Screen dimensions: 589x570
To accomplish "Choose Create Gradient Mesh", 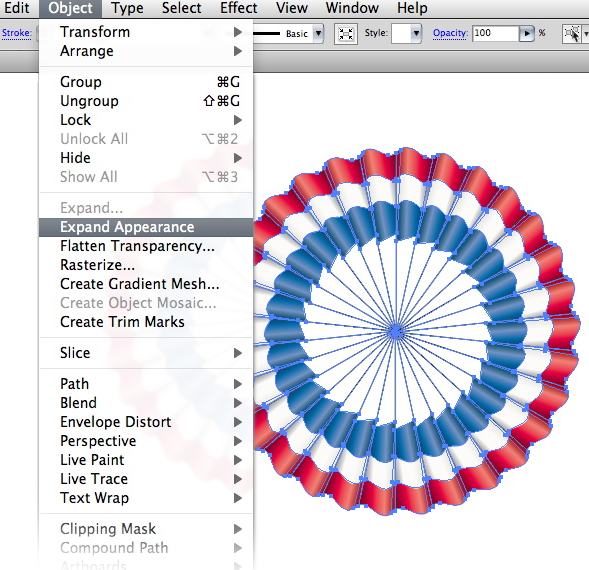I will coord(146,284).
